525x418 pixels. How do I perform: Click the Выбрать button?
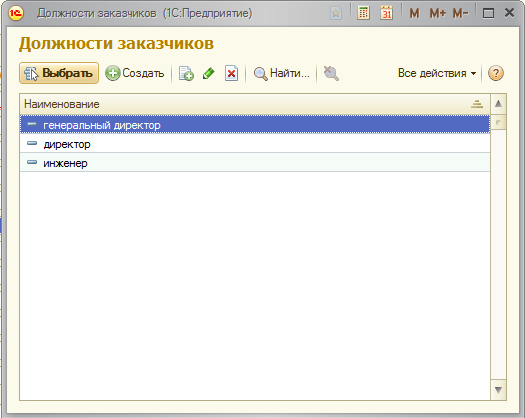pos(59,73)
